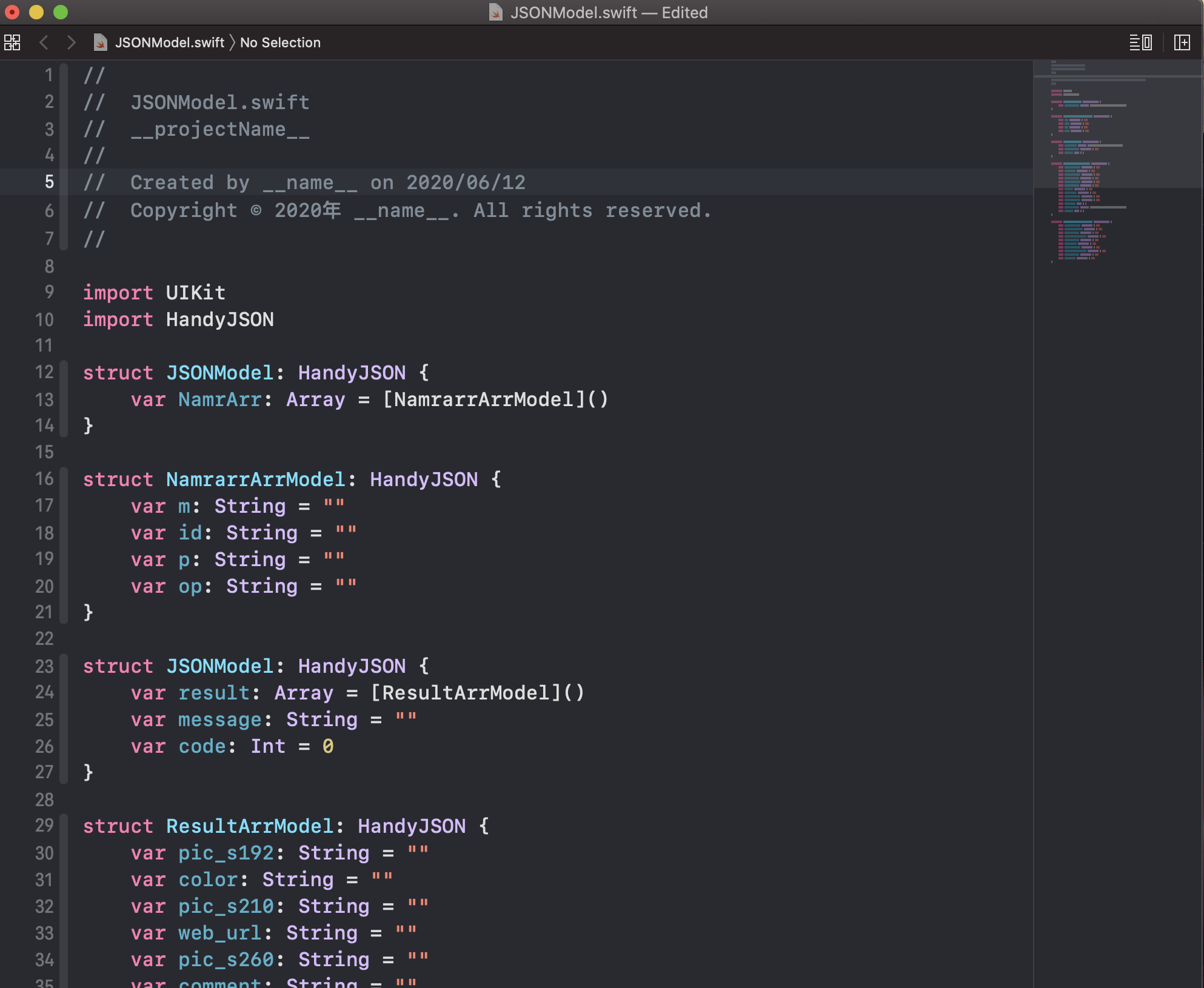The image size is (1204, 988).
Task: Click the JSONModel.swift breadcrumb file icon
Action: 101,42
